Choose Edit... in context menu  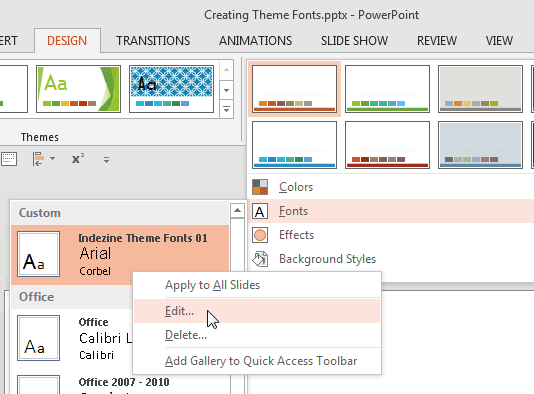[257, 311]
